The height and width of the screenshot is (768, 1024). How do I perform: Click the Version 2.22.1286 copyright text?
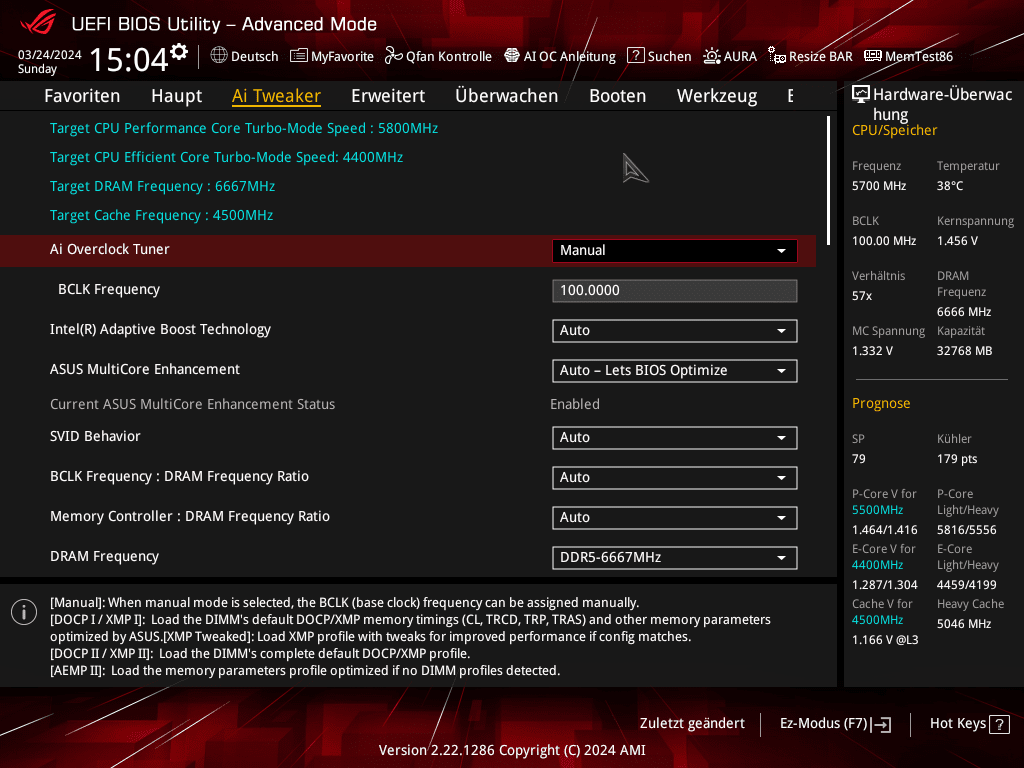pyautogui.click(x=512, y=750)
